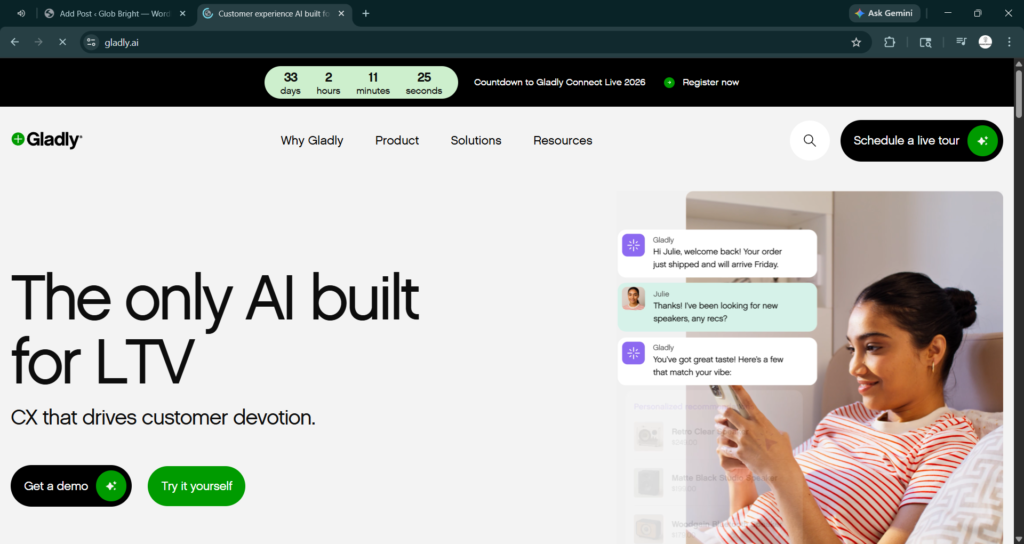The image size is (1024, 544).
Task: Open the Chrome three-dot menu
Action: (1008, 42)
